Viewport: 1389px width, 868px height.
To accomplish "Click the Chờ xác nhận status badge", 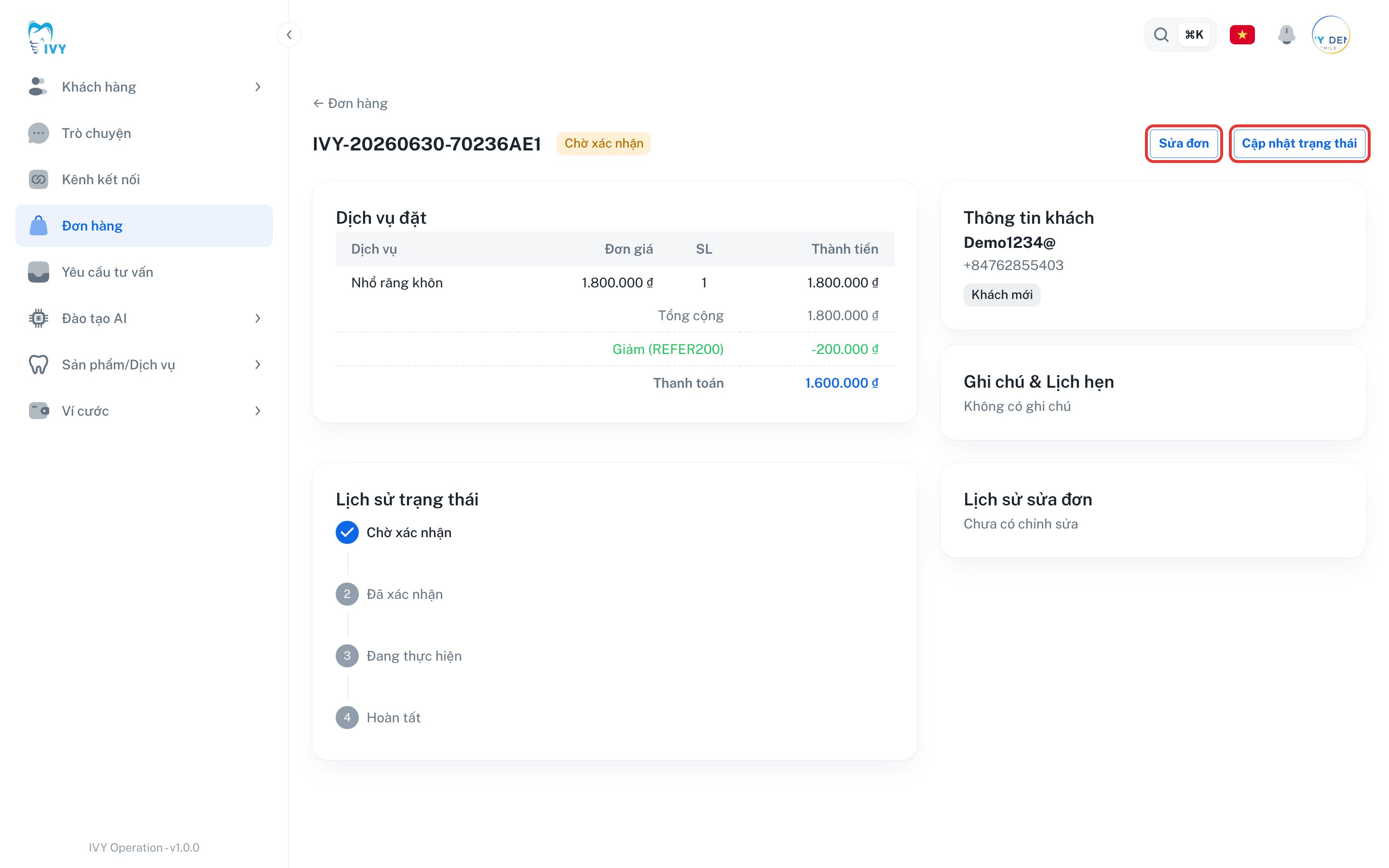I will [x=604, y=144].
